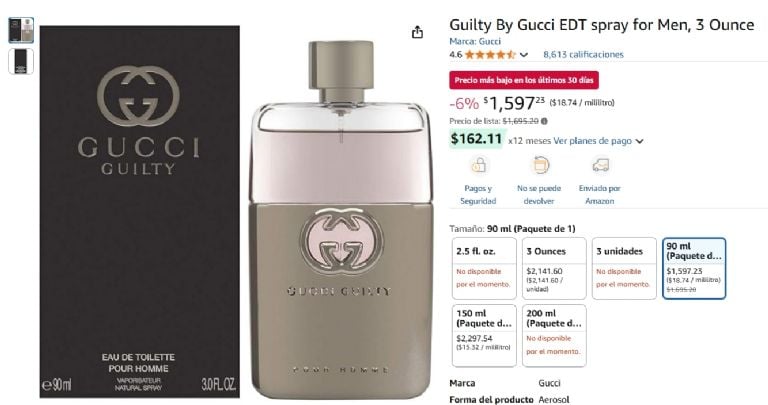Choose the 150 ml package size option

tap(484, 335)
